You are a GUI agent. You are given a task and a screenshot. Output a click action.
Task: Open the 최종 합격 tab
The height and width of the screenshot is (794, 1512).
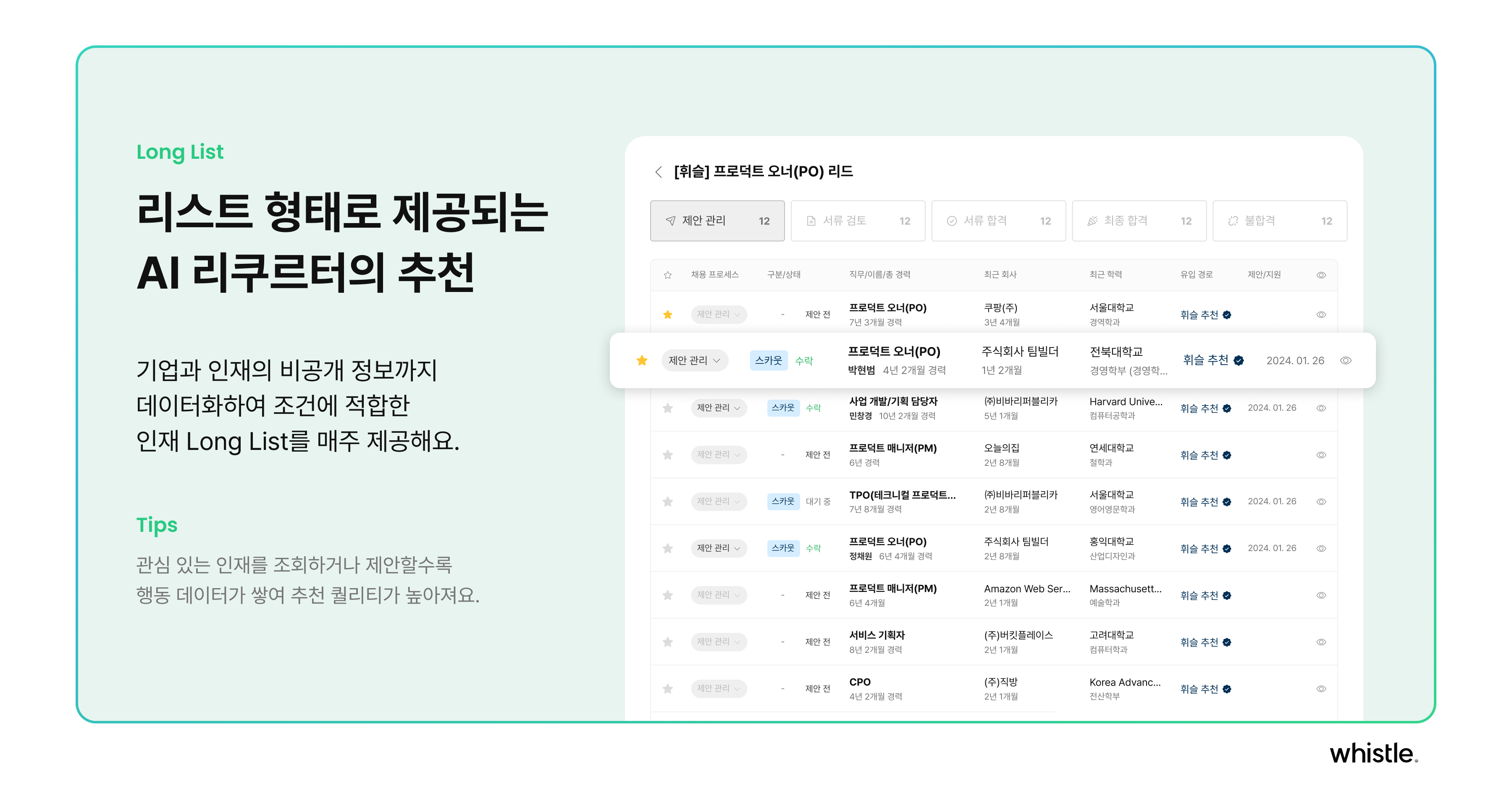[1139, 221]
